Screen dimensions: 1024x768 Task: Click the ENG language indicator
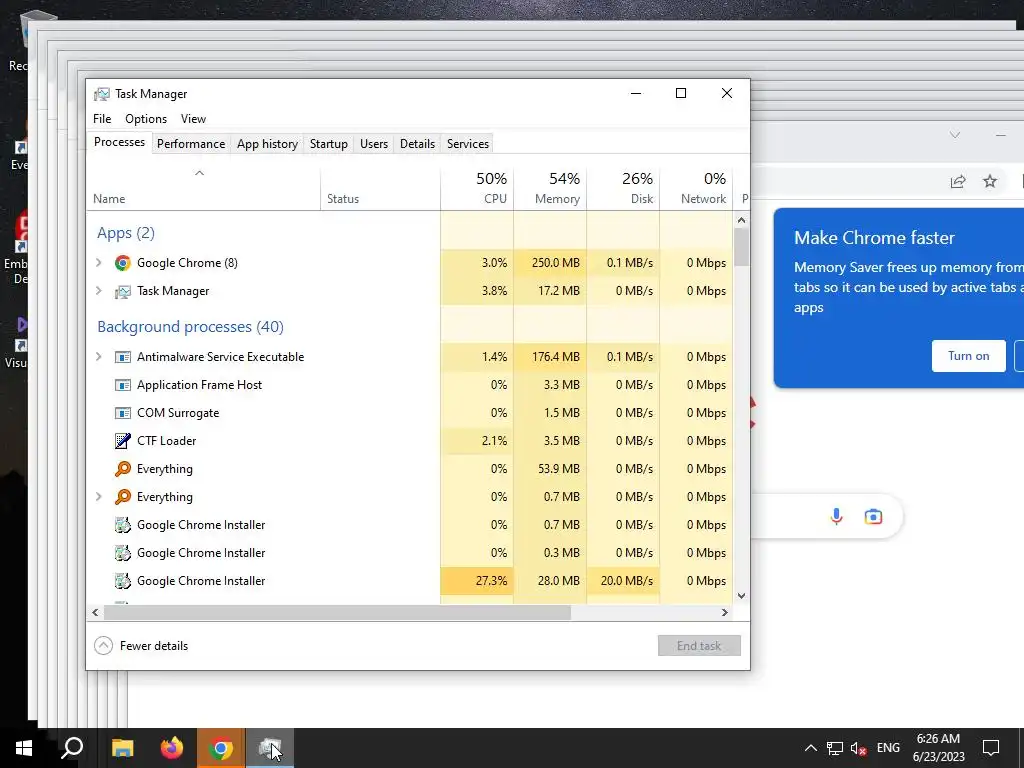888,748
